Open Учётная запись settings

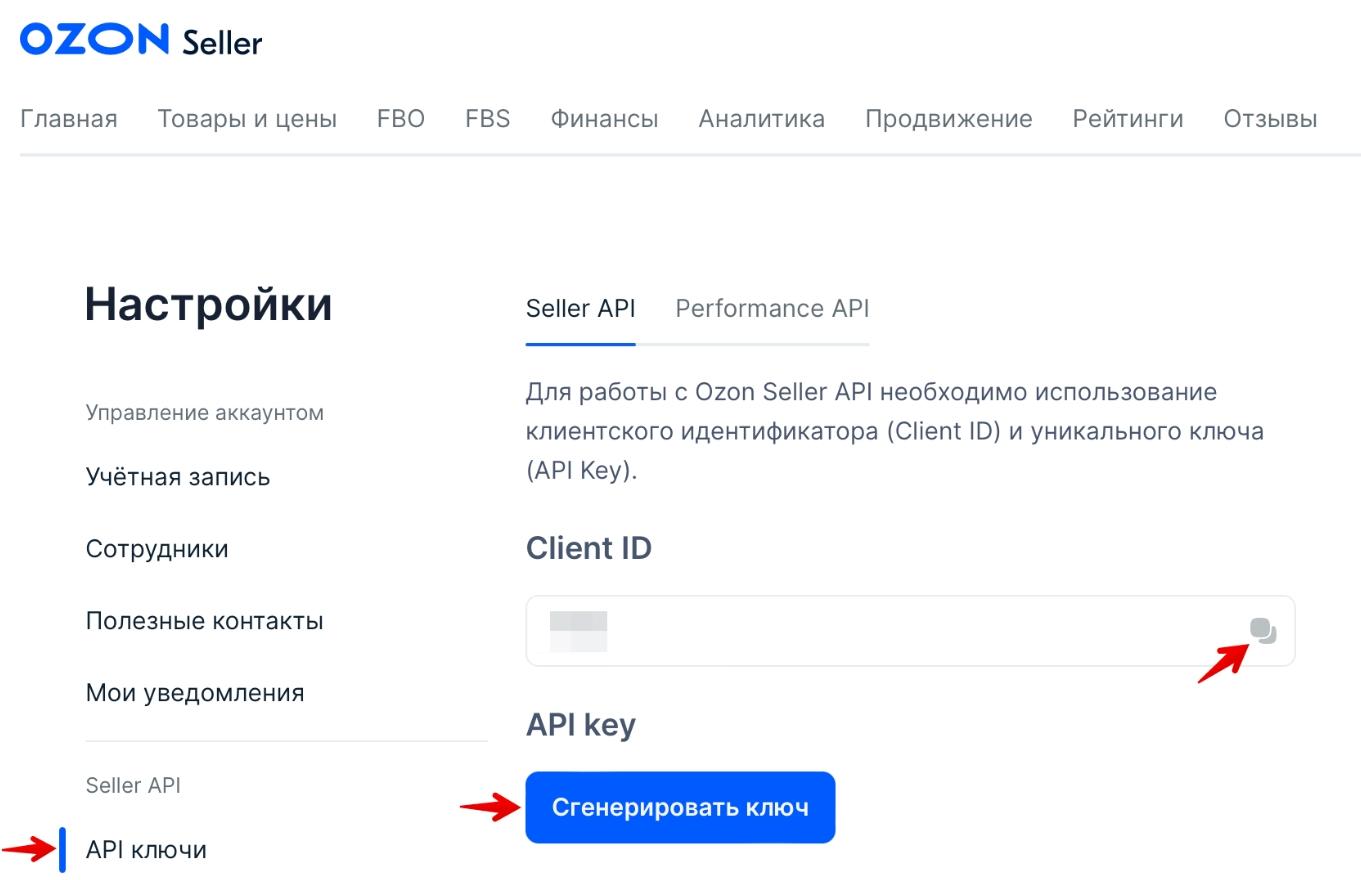click(178, 477)
